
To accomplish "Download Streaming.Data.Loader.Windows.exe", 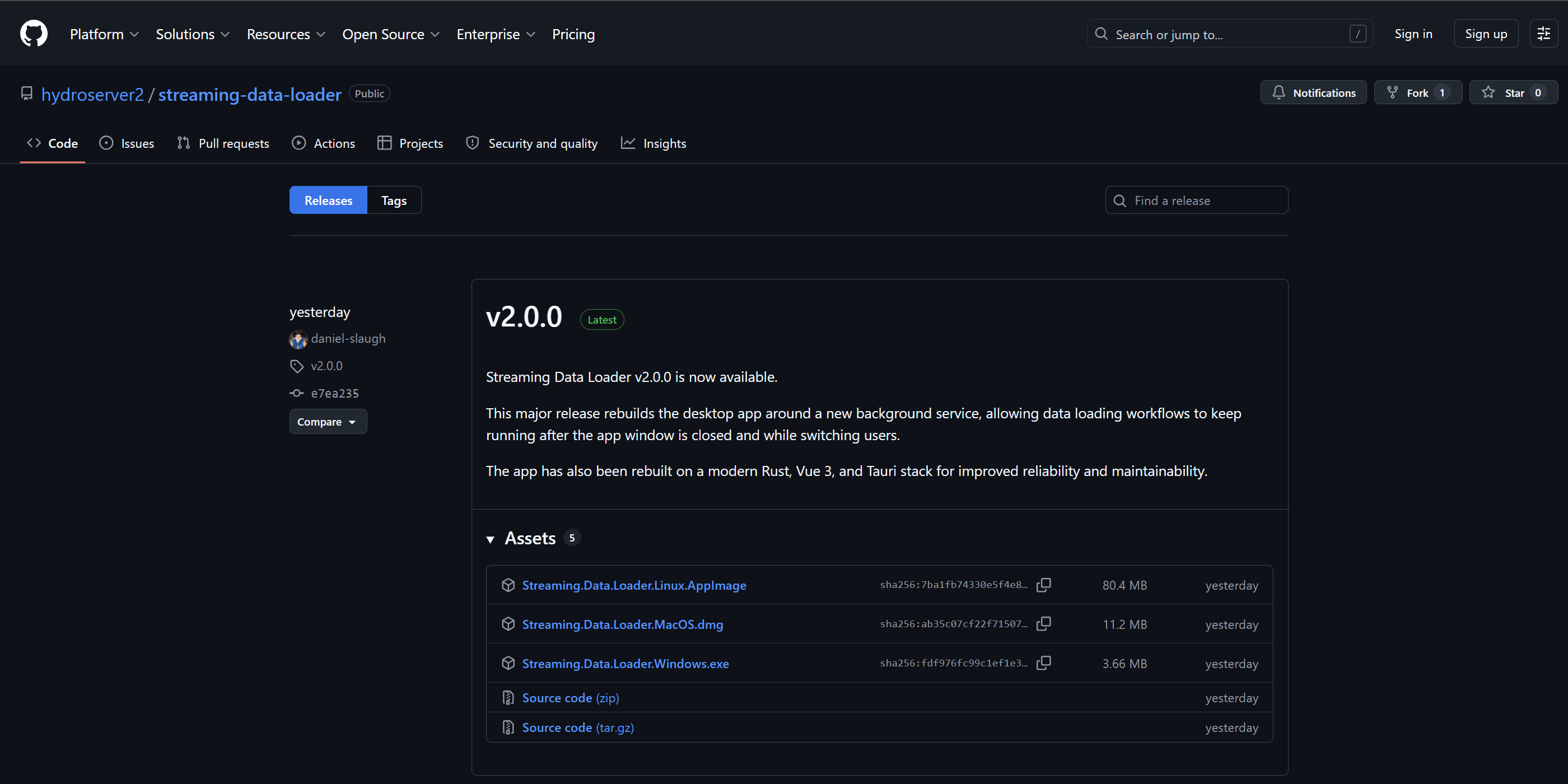I will (x=625, y=664).
